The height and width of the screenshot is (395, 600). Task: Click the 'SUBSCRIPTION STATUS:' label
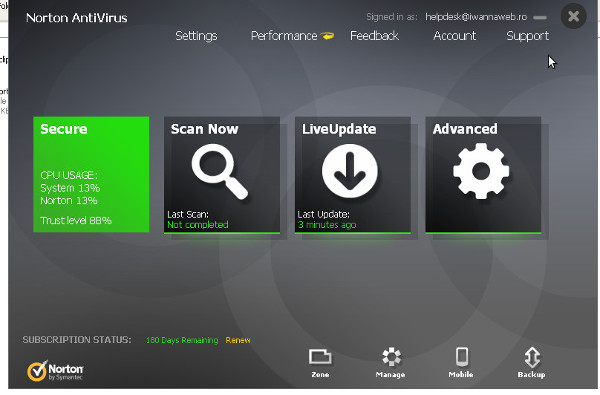tap(77, 340)
